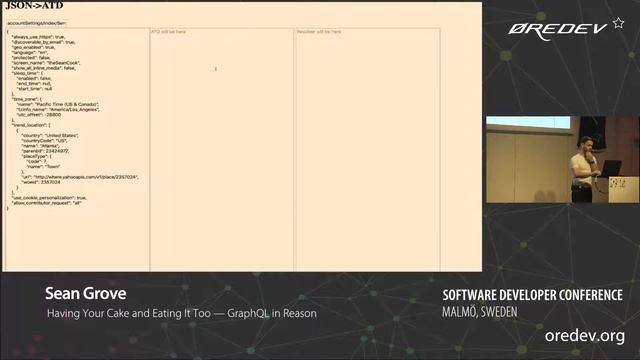Click the "utc_offset": -28800 line
The width and height of the screenshot is (640, 360).
point(39,115)
